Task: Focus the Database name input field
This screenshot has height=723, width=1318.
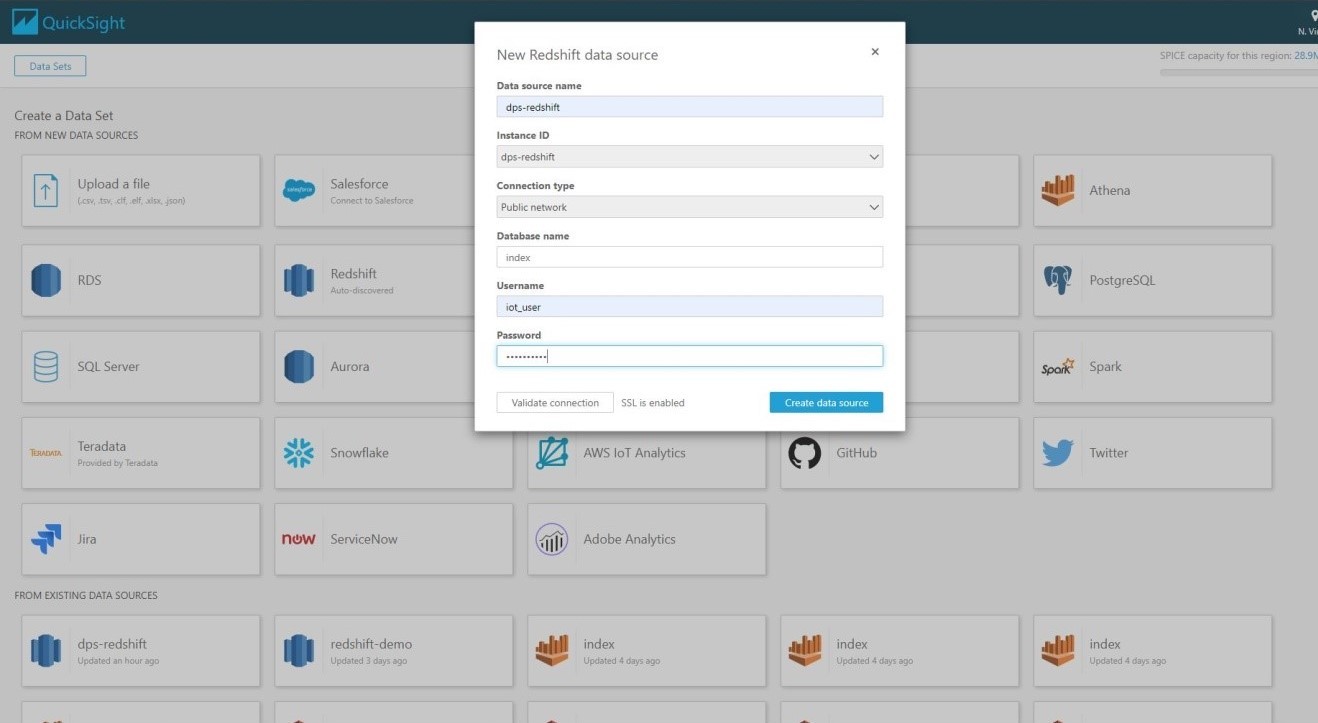Action: 690,257
